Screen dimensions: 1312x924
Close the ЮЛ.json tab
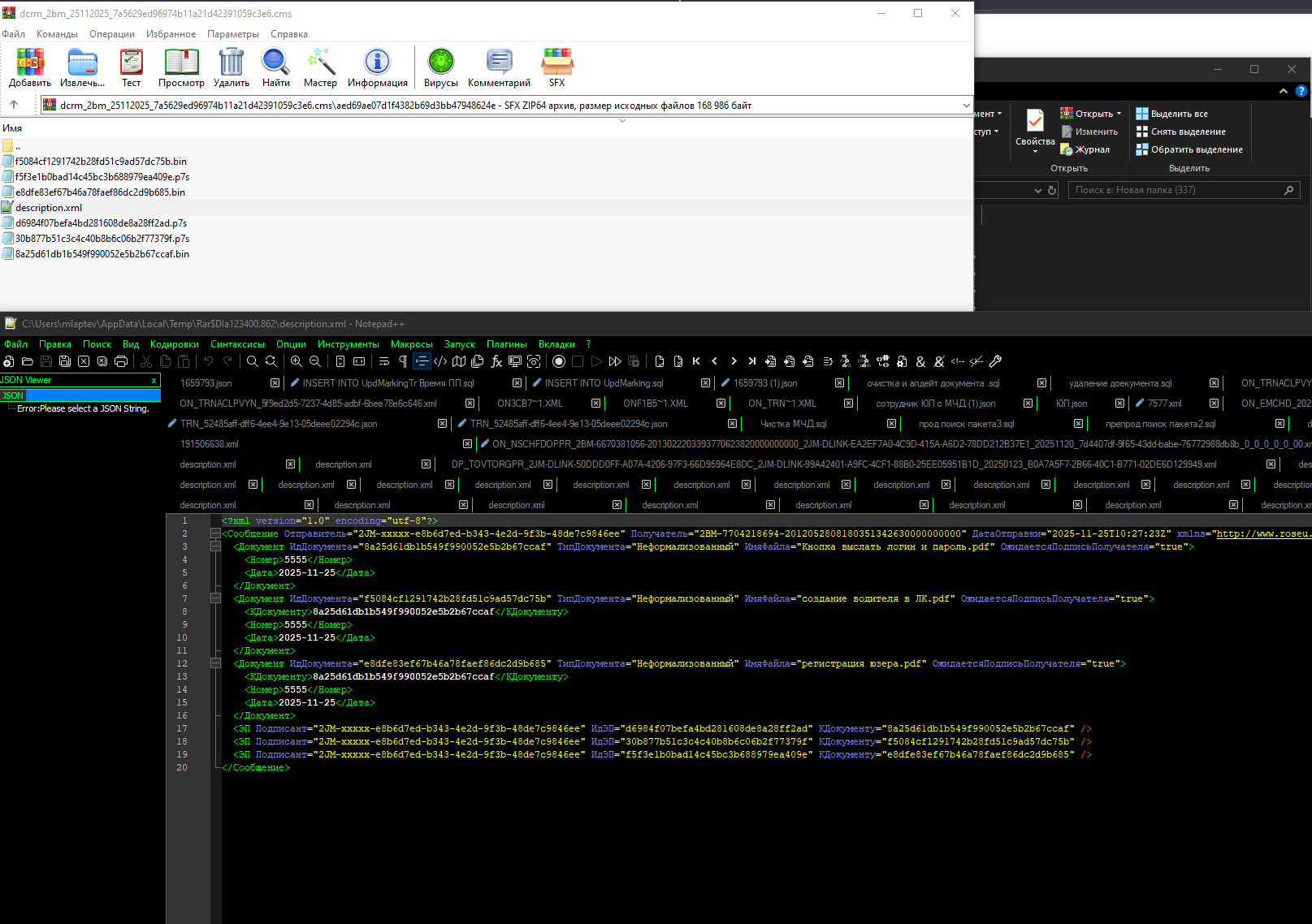tap(1119, 404)
